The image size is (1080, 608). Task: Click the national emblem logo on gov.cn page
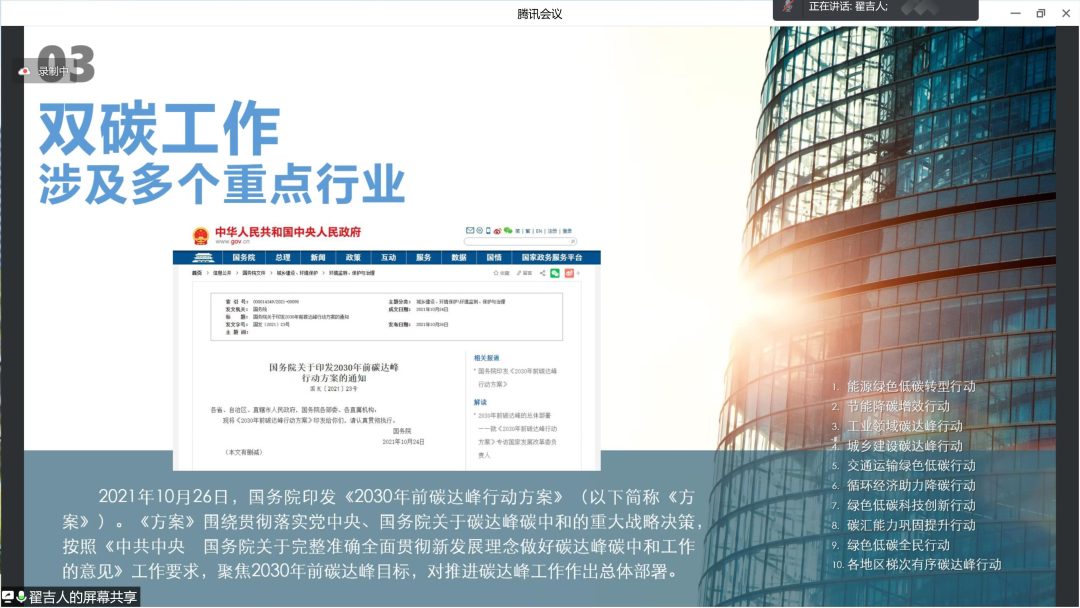[201, 236]
